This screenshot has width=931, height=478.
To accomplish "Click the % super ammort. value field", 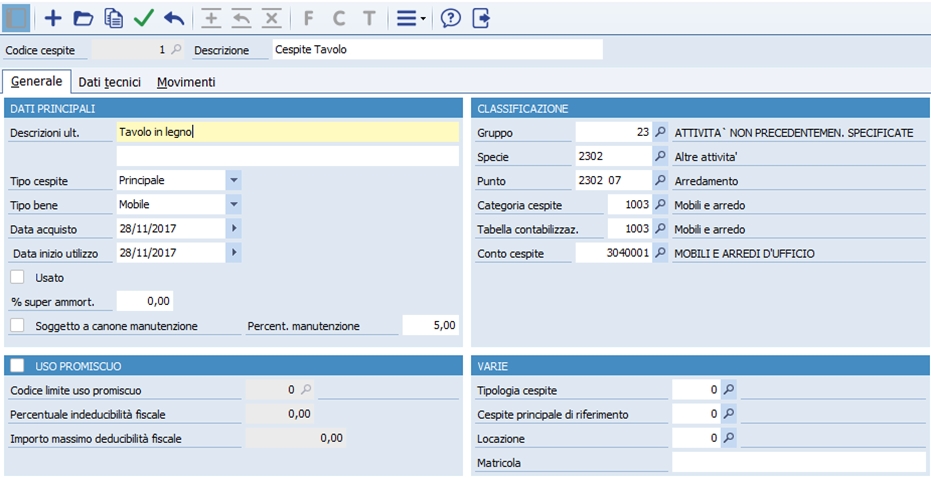I will (145, 301).
